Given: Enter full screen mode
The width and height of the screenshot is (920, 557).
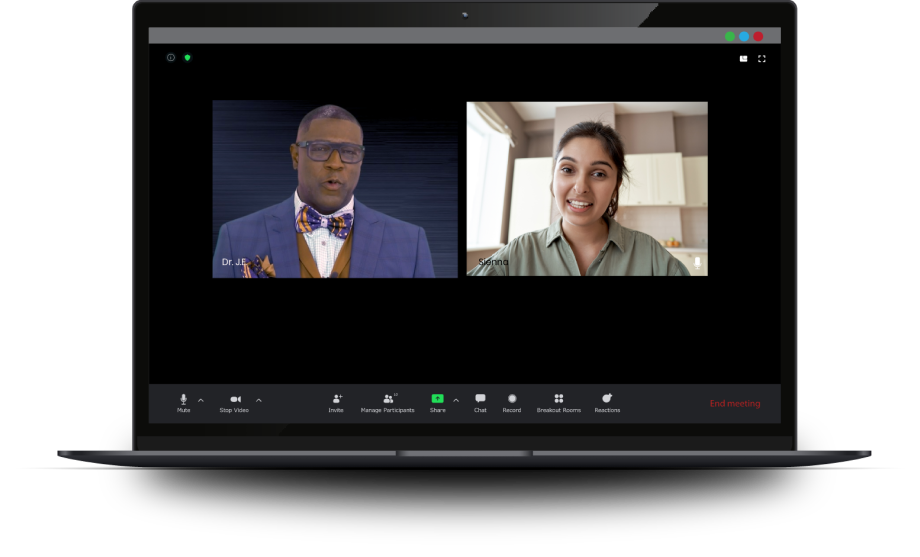Looking at the screenshot, I should coord(762,59).
